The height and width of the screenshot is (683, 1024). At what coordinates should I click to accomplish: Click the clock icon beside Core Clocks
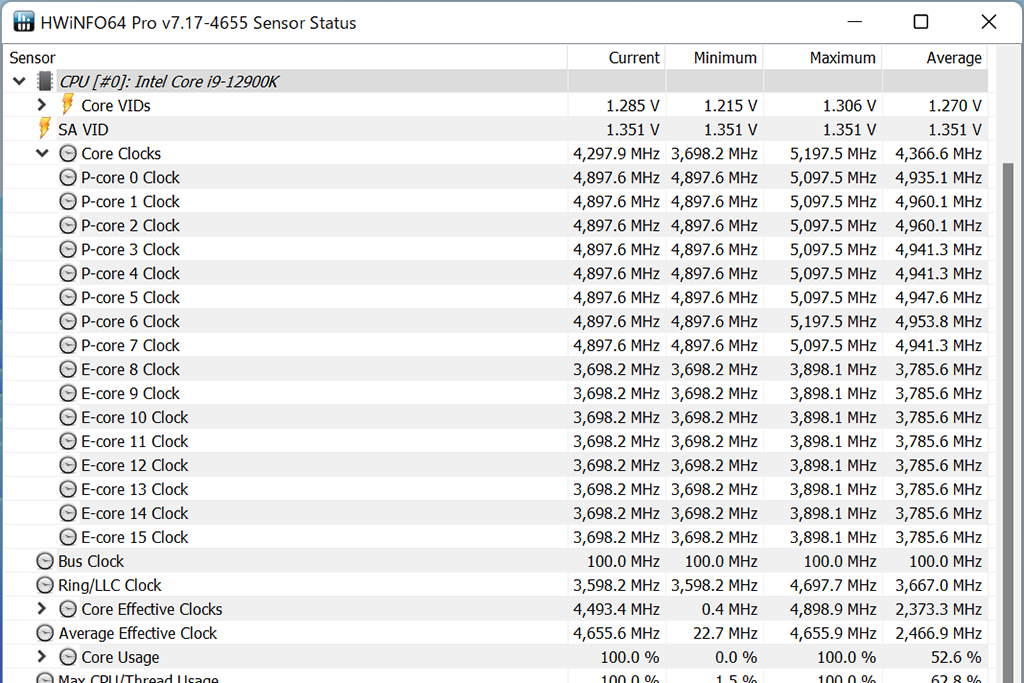(x=68, y=154)
